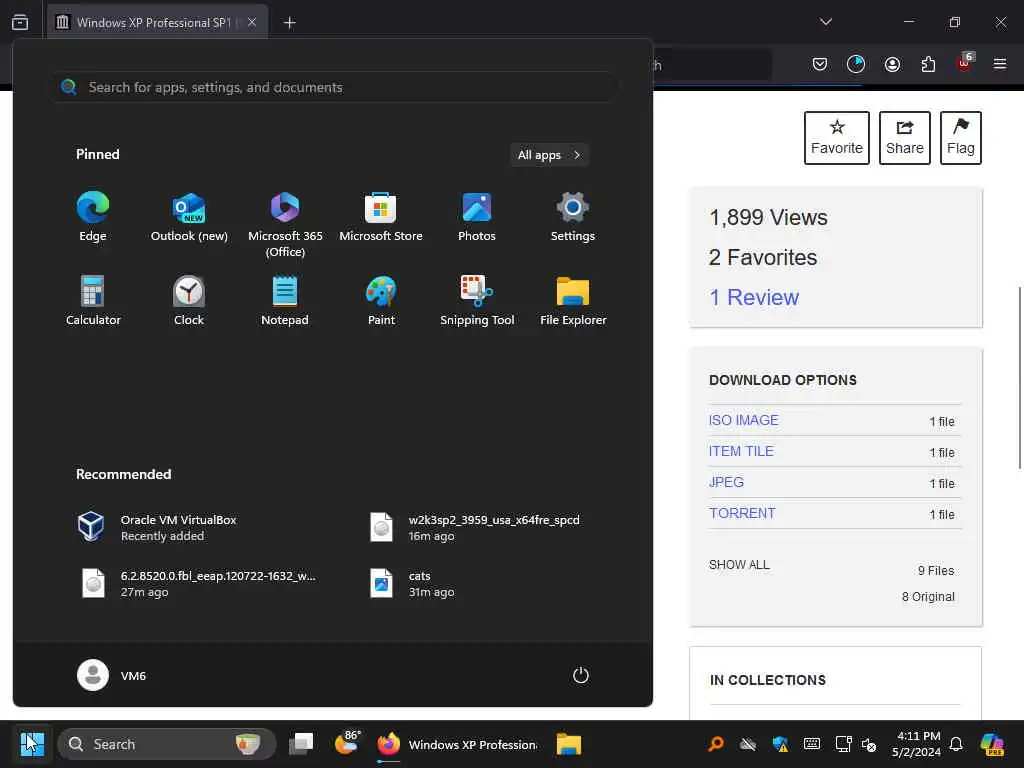Image resolution: width=1024 pixels, height=768 pixels.
Task: Launch Snipping Tool
Action: [477, 301]
